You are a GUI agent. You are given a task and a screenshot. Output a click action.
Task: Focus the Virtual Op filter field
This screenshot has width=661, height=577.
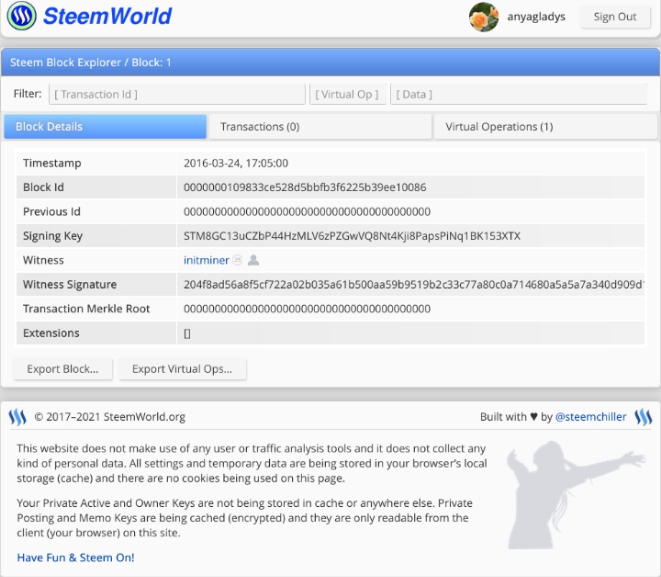(x=348, y=94)
